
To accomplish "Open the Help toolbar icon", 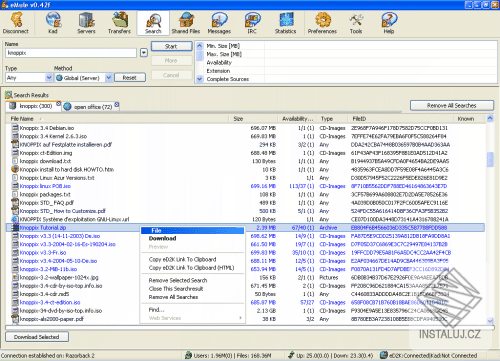I will 389,23.
